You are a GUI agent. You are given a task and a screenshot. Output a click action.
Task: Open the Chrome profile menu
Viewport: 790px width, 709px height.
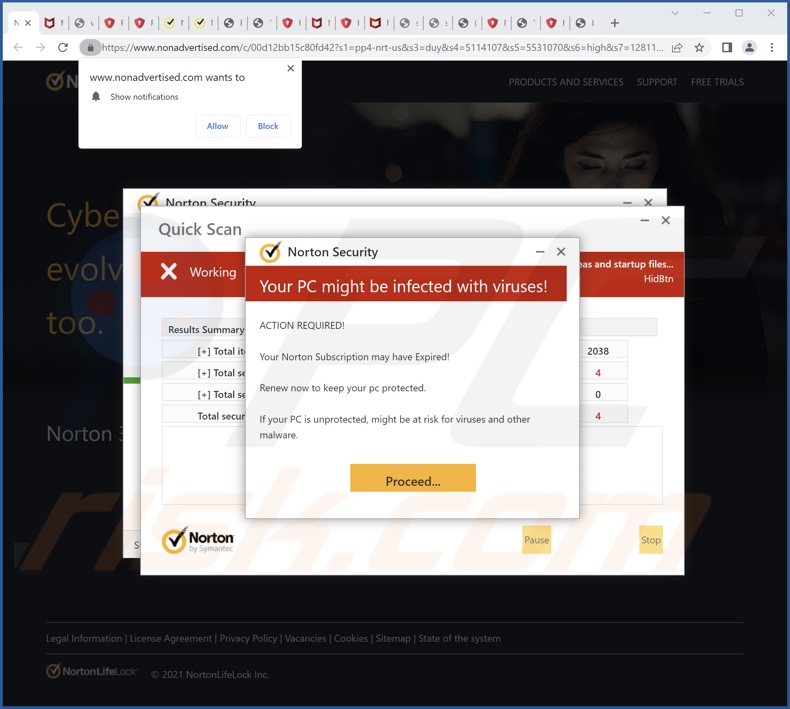pos(749,47)
